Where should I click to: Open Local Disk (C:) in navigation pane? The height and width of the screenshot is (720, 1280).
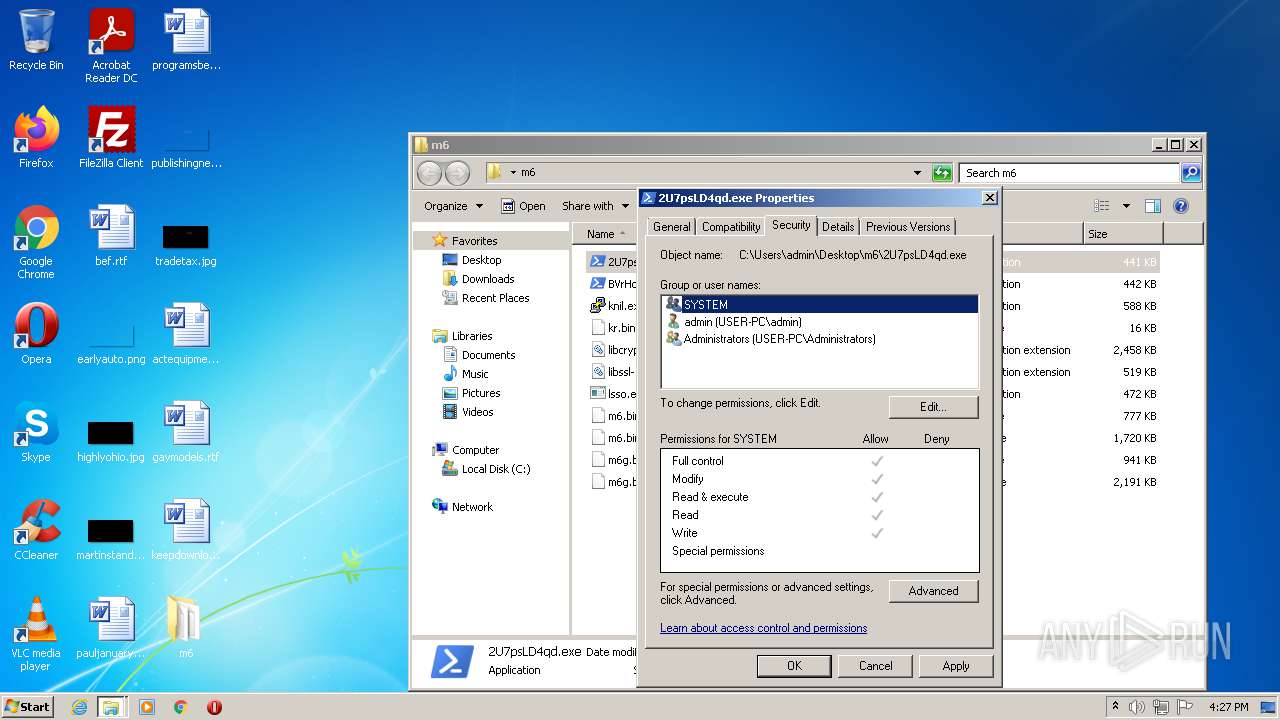tap(496, 469)
